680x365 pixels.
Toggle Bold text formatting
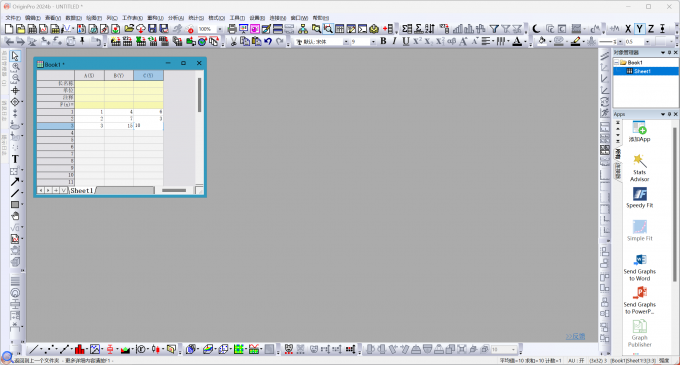[x=383, y=41]
